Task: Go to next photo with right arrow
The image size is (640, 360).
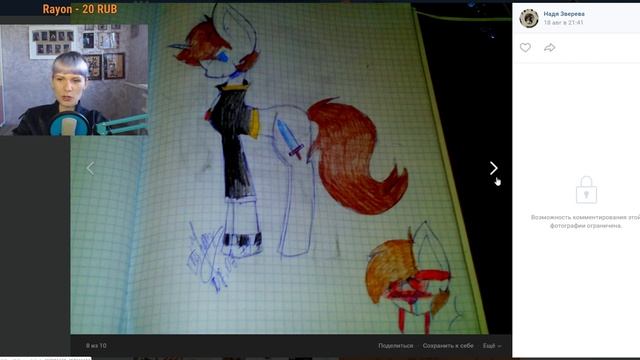Action: click(x=493, y=168)
